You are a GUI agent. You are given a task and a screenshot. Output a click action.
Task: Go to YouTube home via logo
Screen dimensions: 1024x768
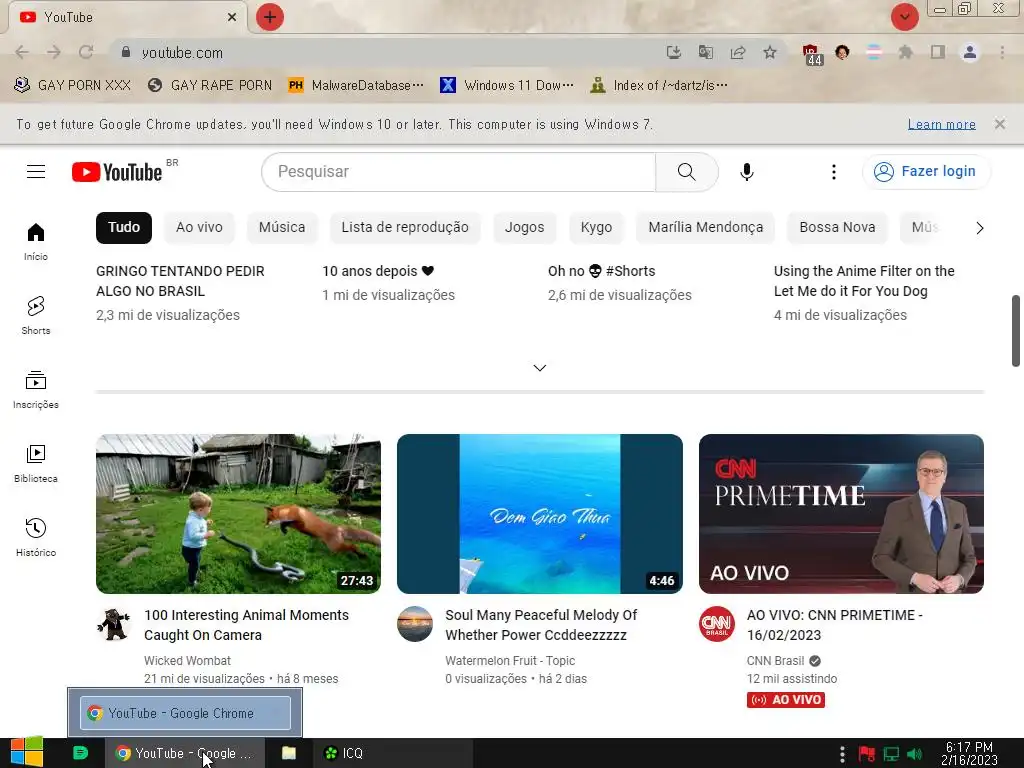pos(117,172)
